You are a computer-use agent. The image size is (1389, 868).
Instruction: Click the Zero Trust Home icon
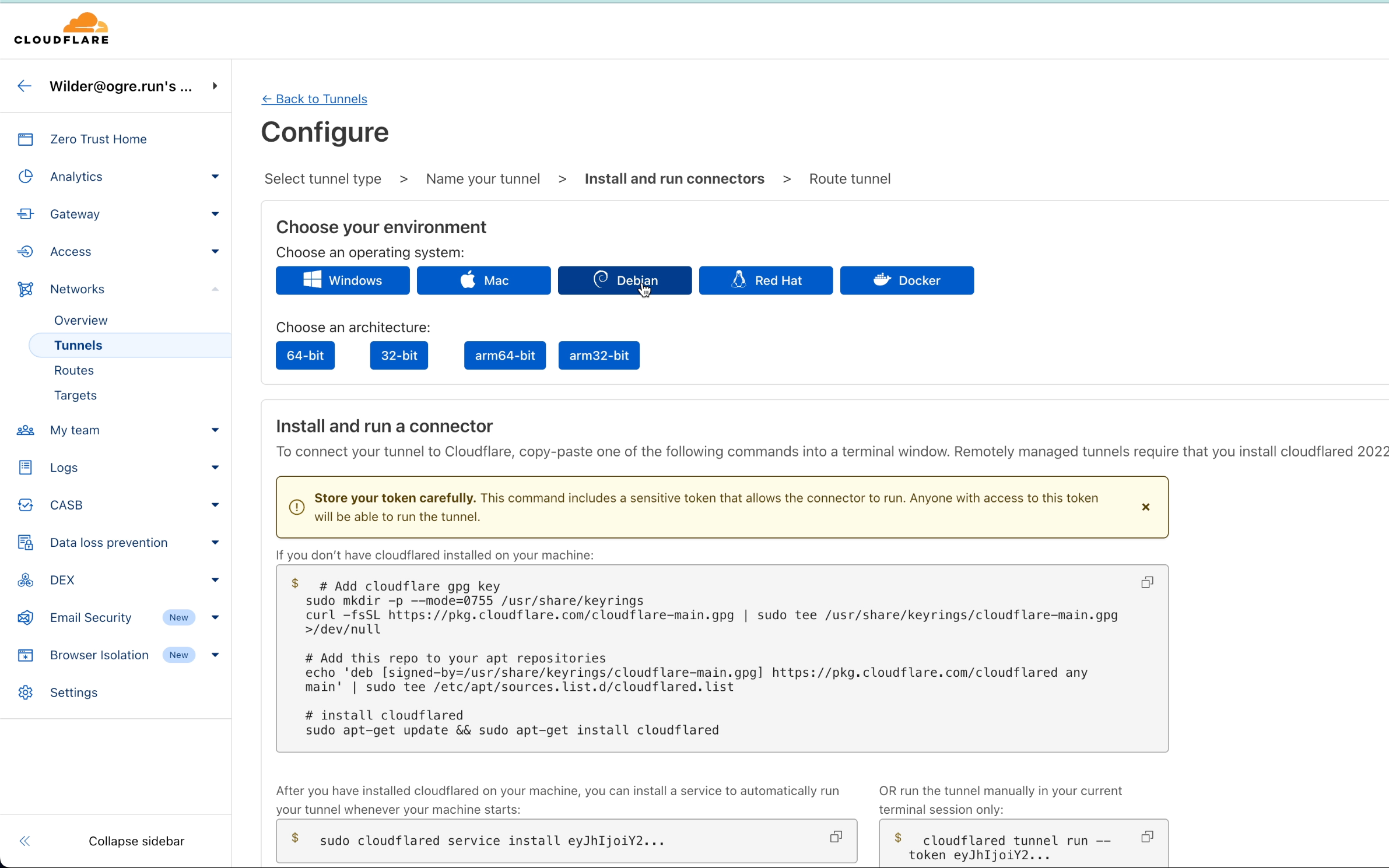(25, 139)
